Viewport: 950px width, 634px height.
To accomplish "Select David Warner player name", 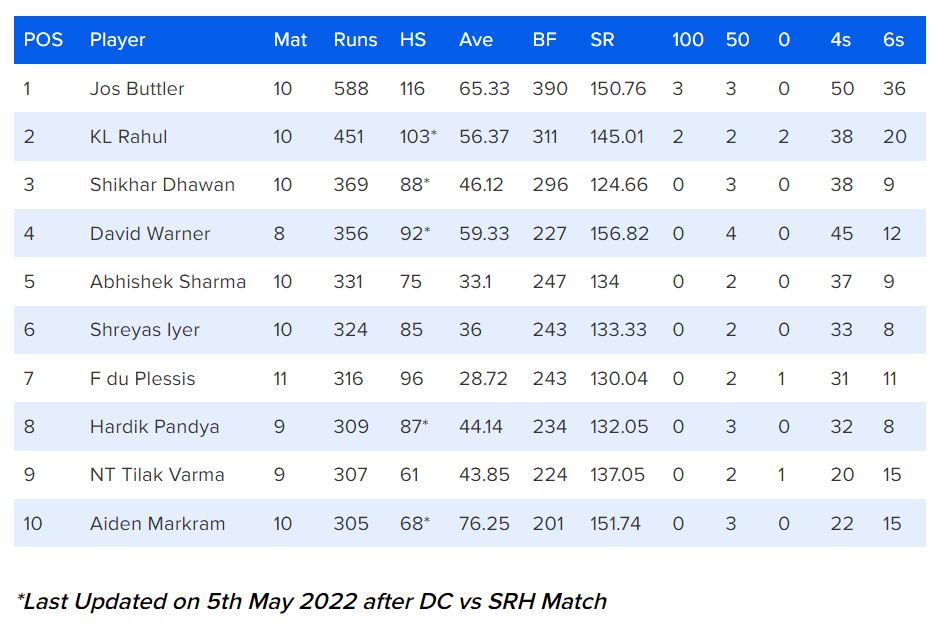I will click(x=150, y=234).
